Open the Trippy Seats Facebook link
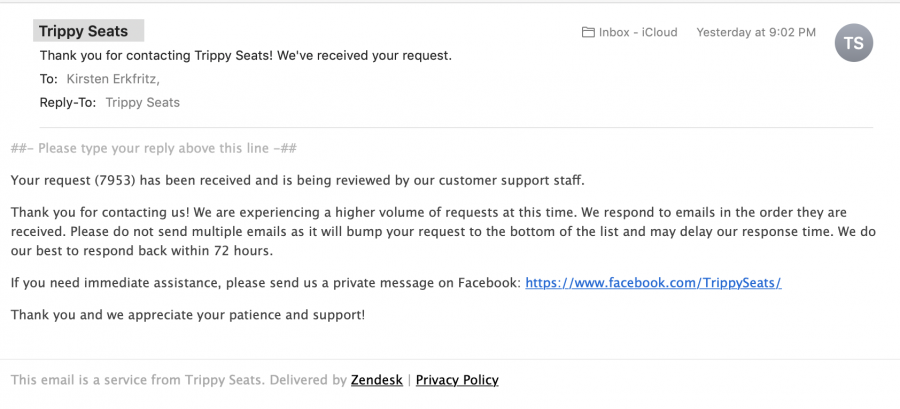Viewport: 900px width, 409px height. click(653, 283)
